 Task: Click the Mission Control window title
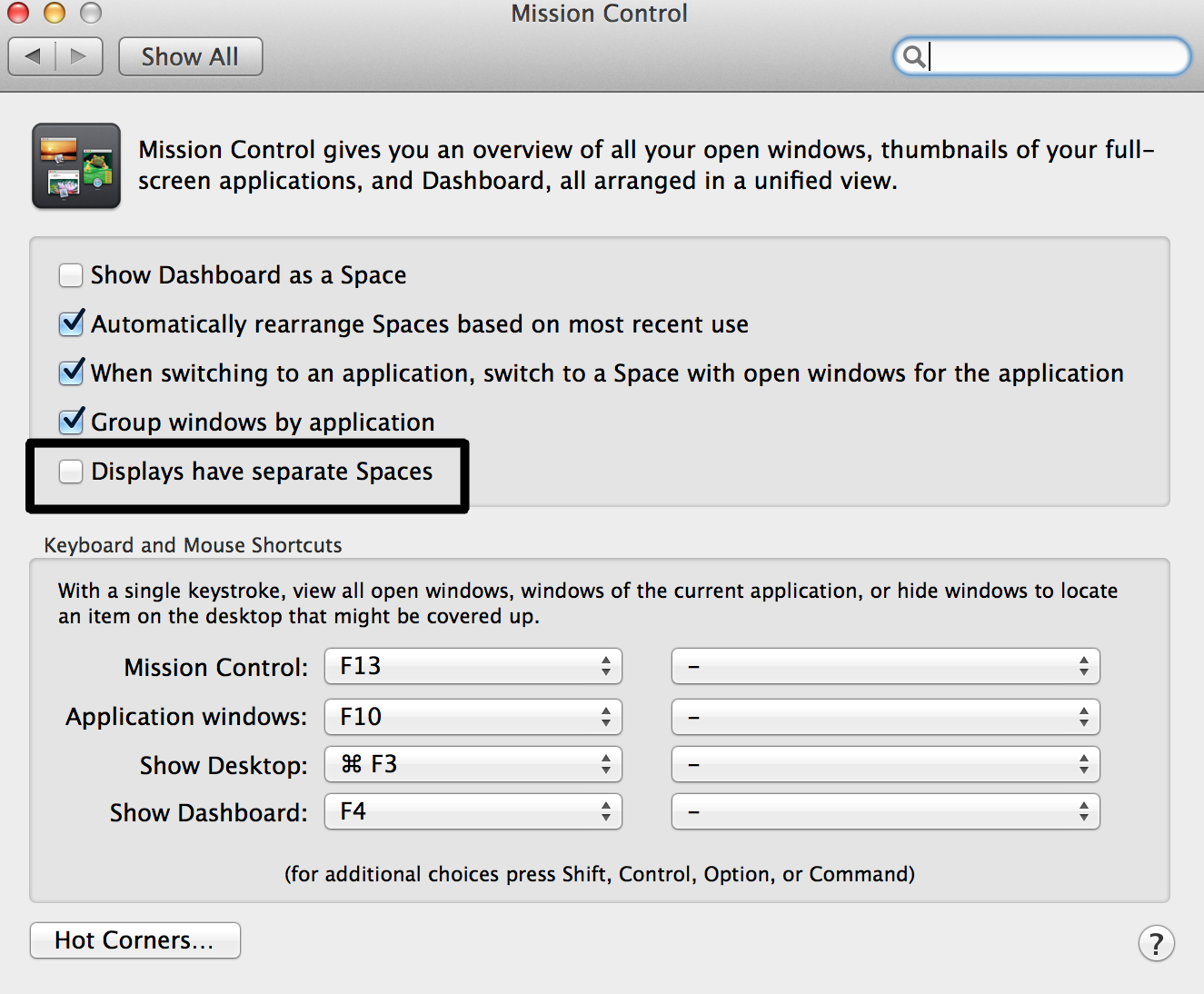coord(599,13)
